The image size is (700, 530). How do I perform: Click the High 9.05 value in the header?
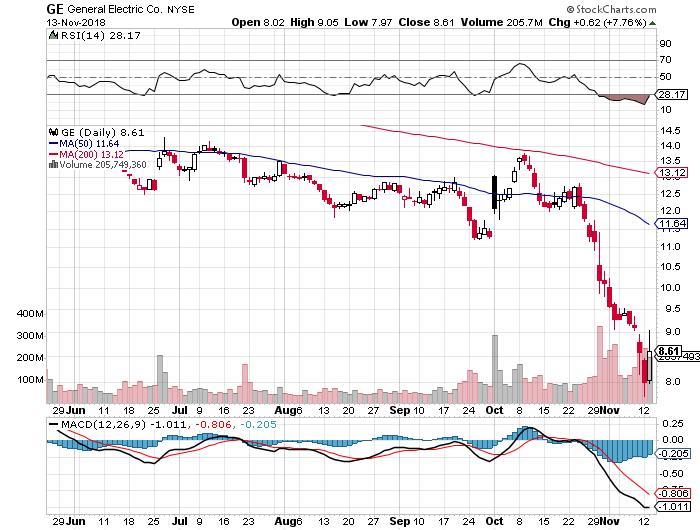pyautogui.click(x=314, y=22)
